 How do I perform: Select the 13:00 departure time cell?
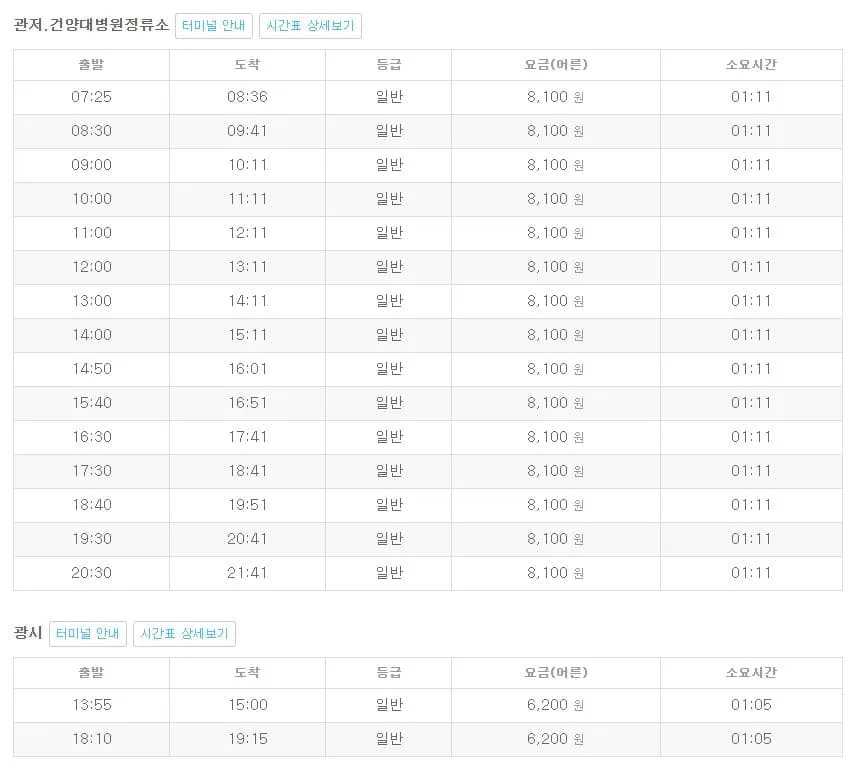coord(91,301)
